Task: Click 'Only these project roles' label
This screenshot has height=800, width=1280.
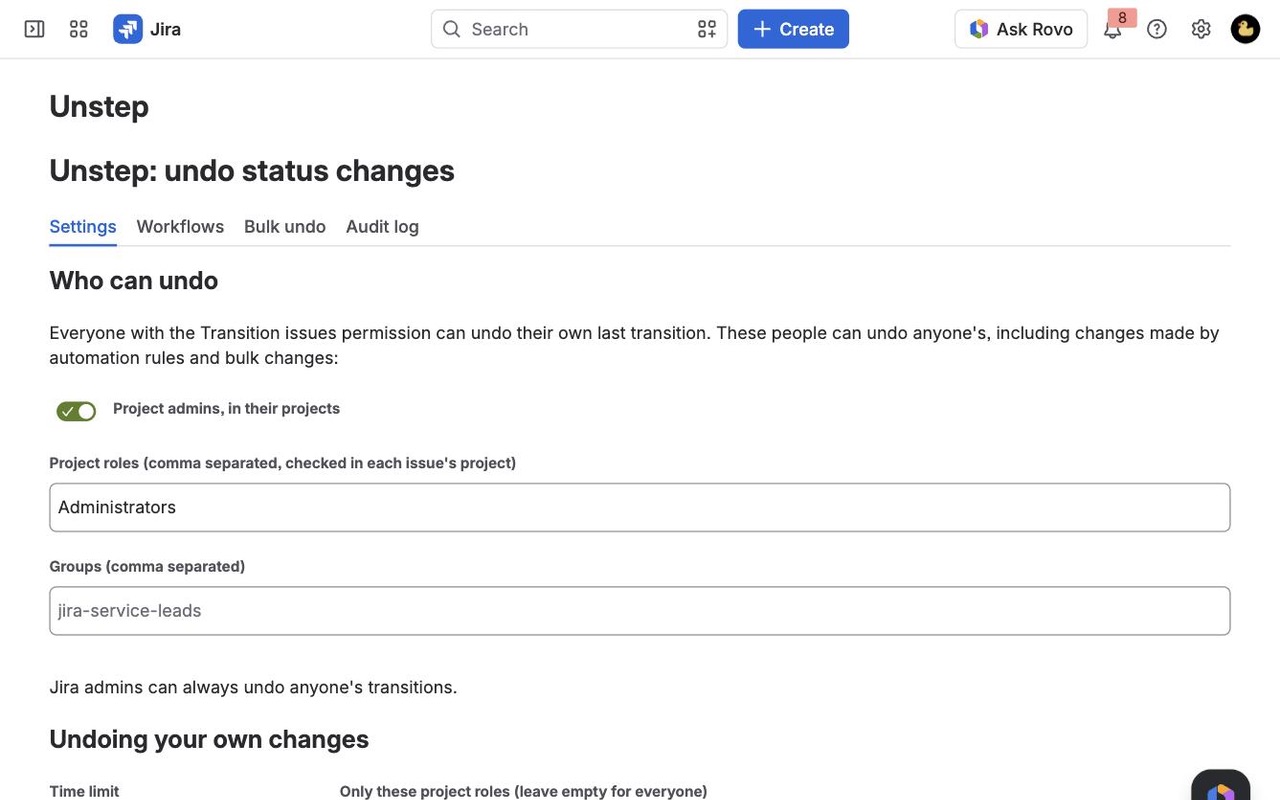Action: tap(523, 791)
